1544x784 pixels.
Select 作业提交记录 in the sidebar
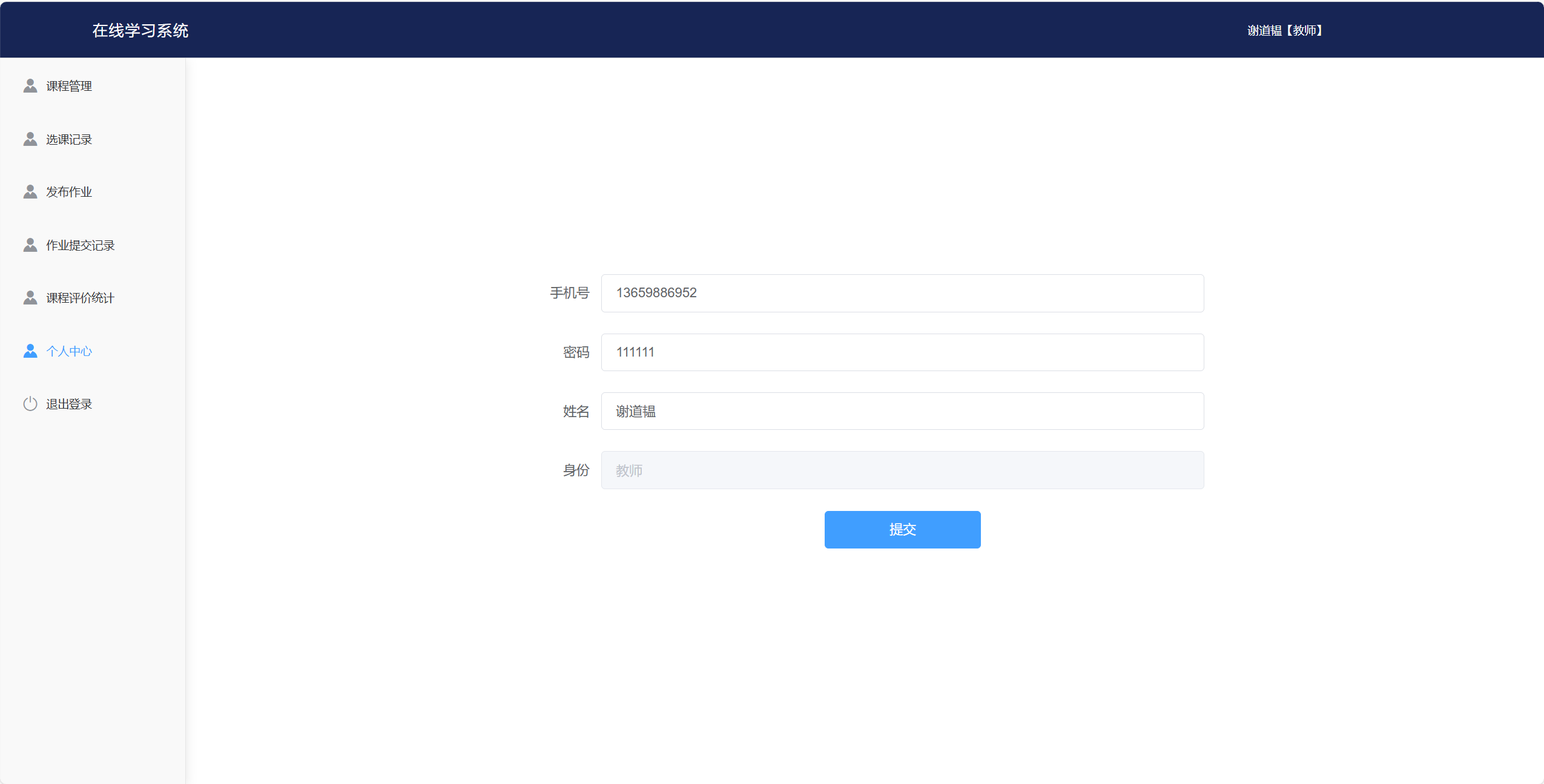[81, 245]
